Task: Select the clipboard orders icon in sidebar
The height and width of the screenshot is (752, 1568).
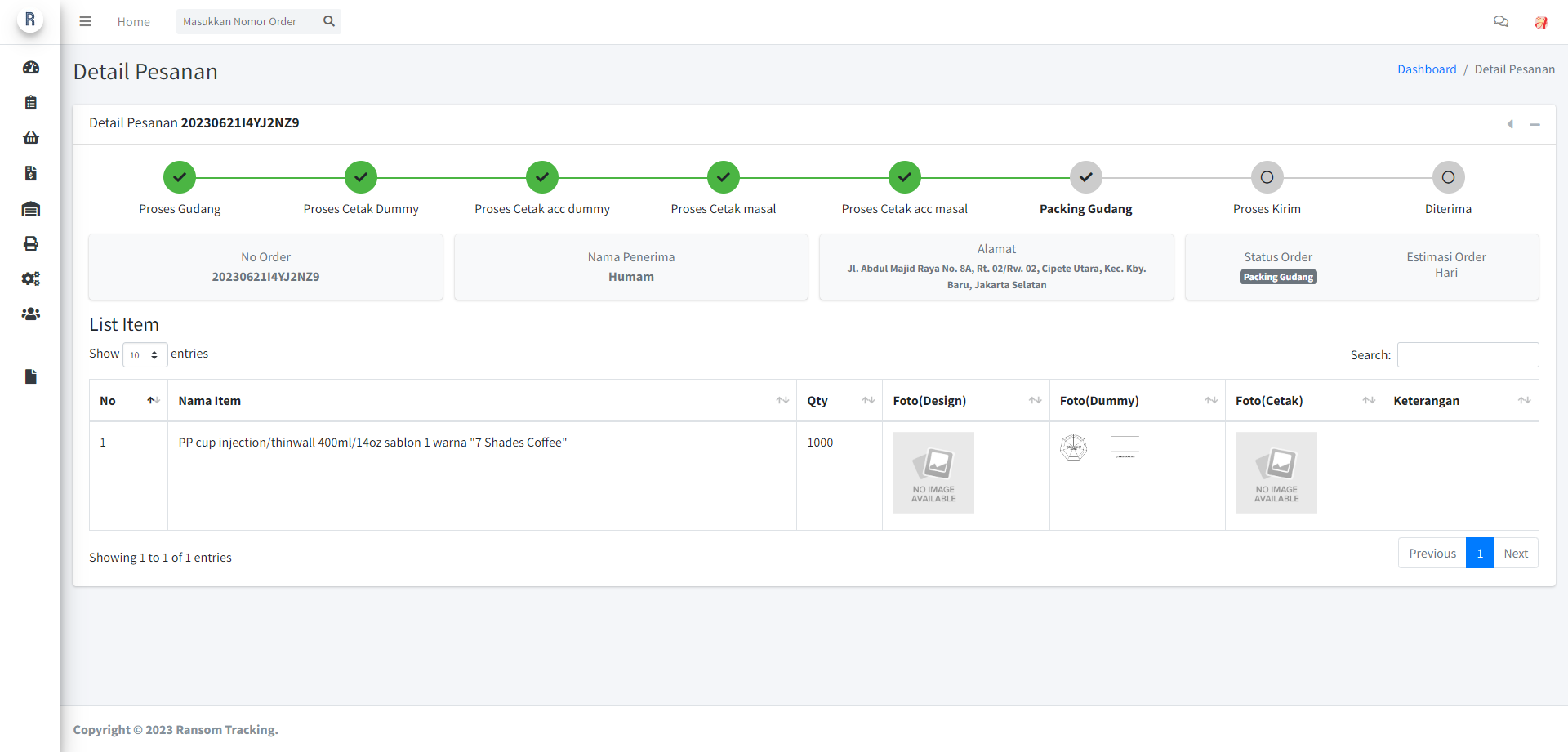Action: click(x=31, y=102)
